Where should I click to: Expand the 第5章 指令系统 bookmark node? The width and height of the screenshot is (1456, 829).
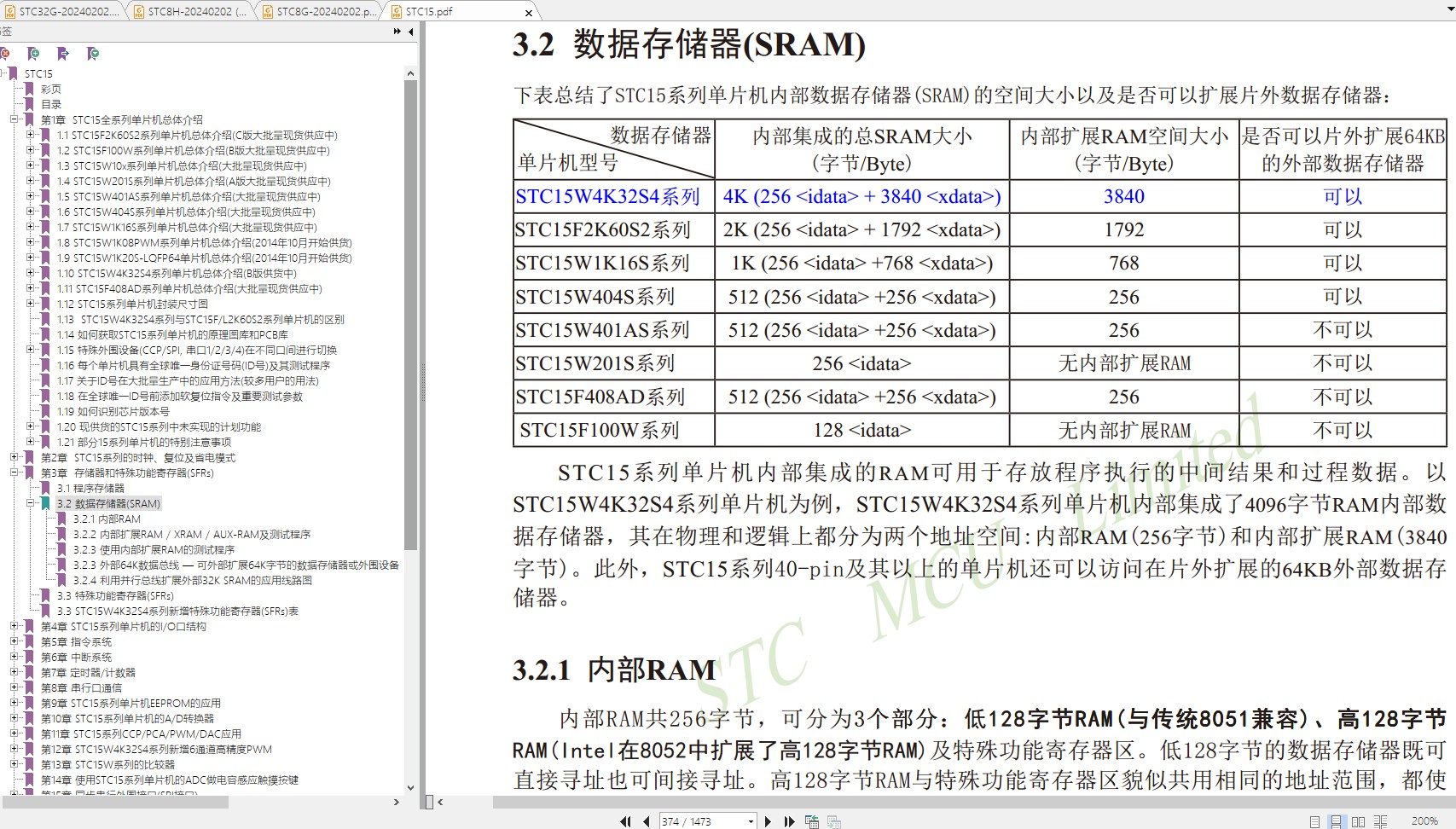click(15, 641)
